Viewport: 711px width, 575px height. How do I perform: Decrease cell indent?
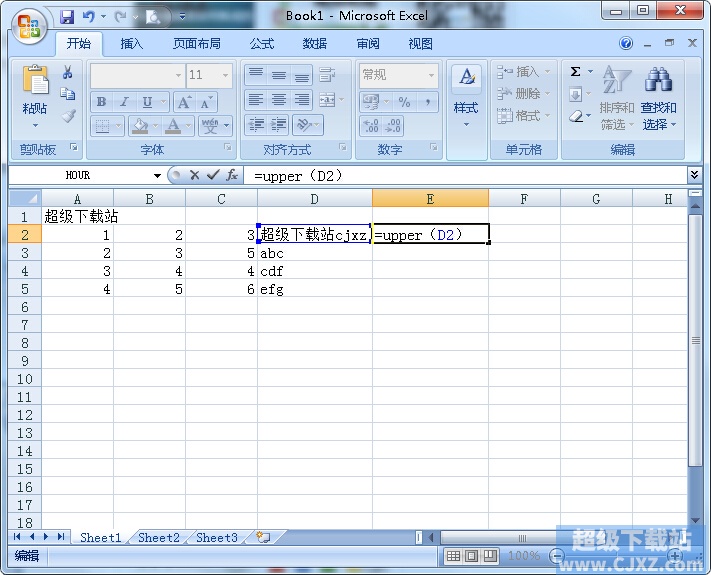(257, 125)
